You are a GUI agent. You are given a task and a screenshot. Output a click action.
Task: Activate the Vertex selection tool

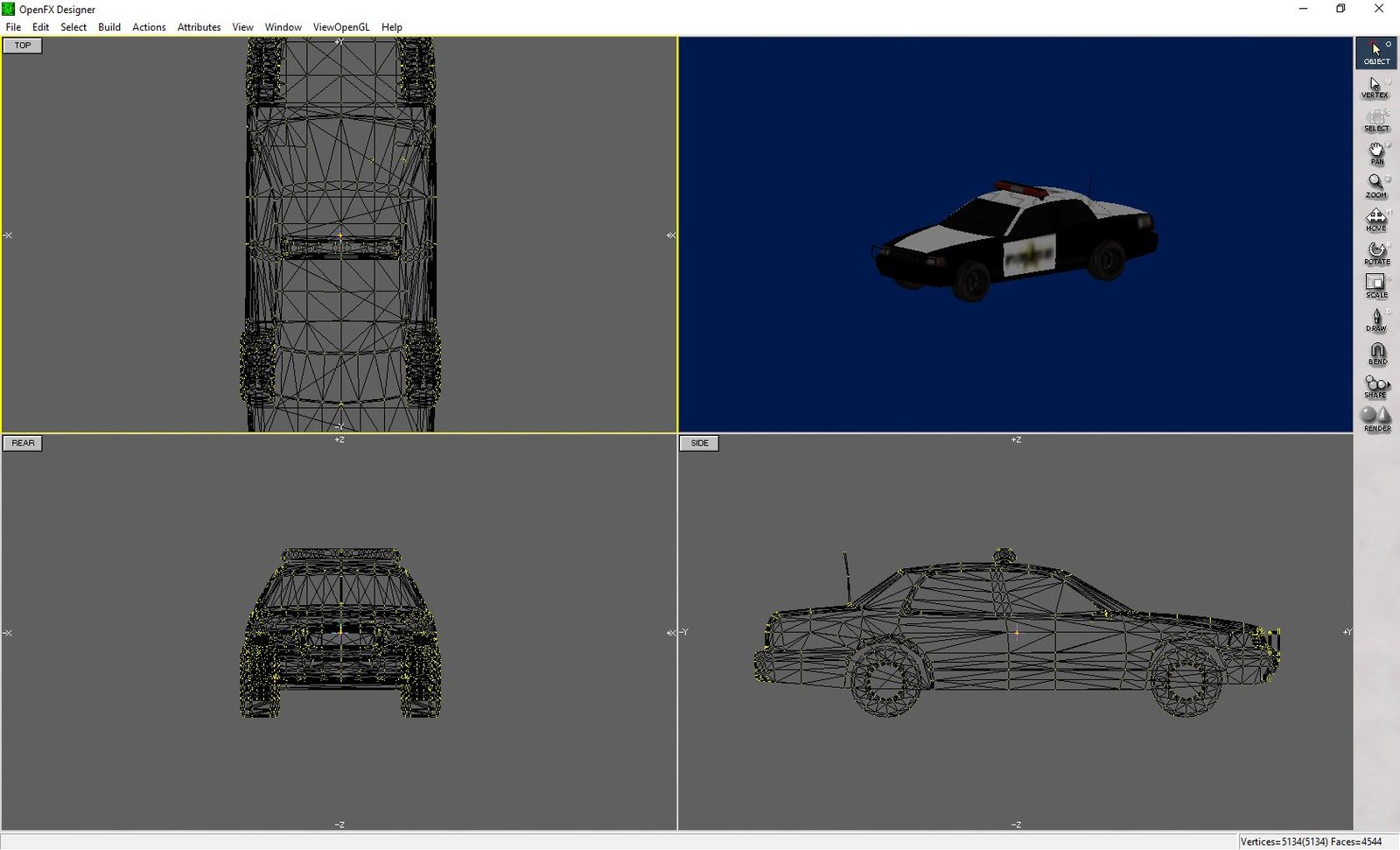coord(1375,87)
